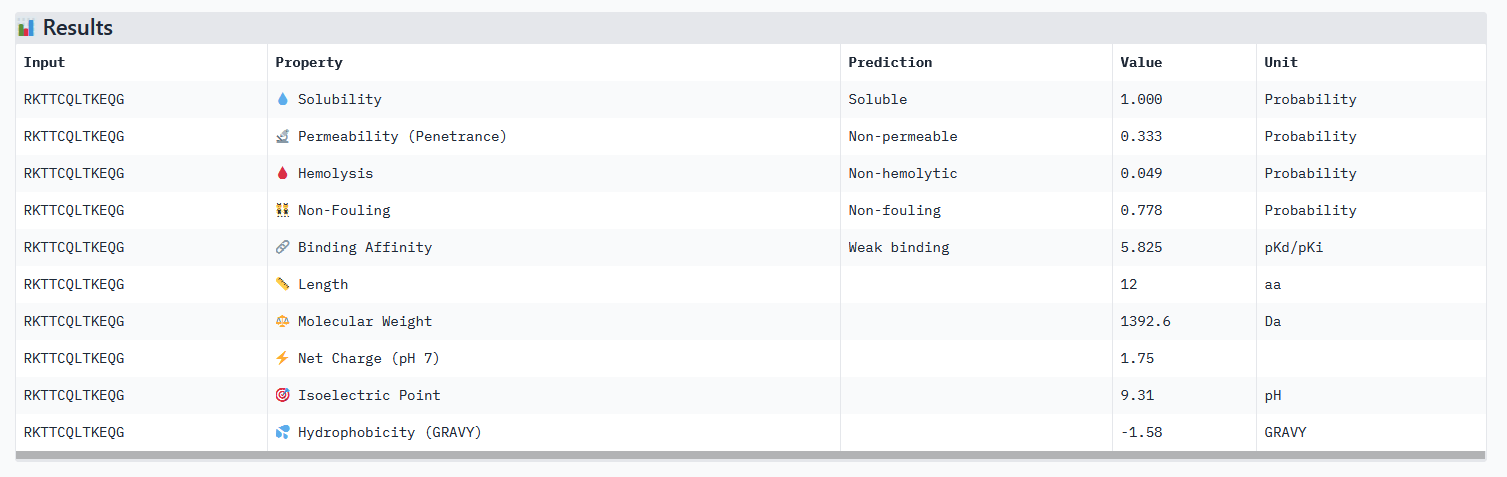This screenshot has height=477, width=1507.
Task: Click the Non-Fouling row icon
Action: 283,210
